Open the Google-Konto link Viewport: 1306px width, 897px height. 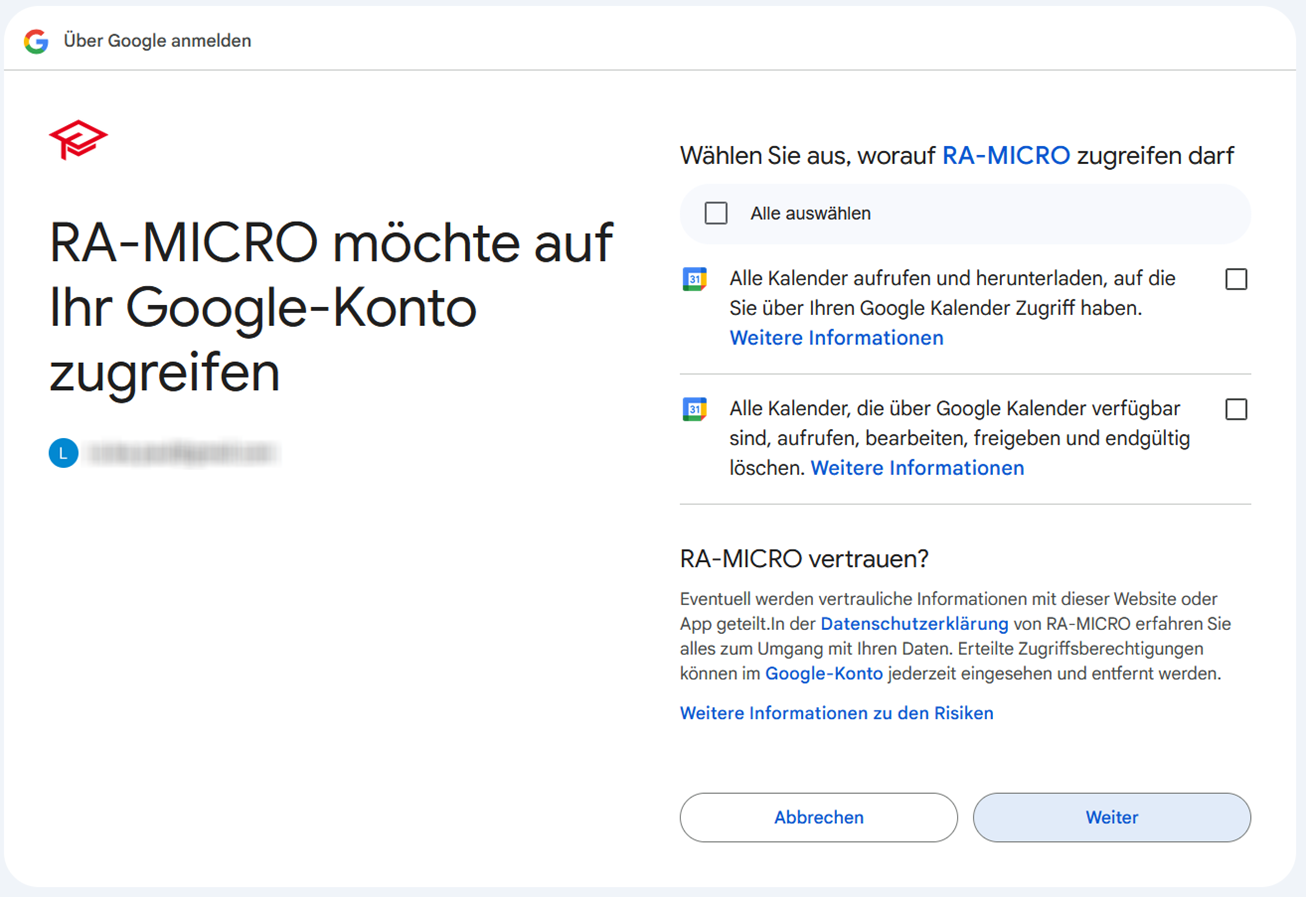point(824,674)
